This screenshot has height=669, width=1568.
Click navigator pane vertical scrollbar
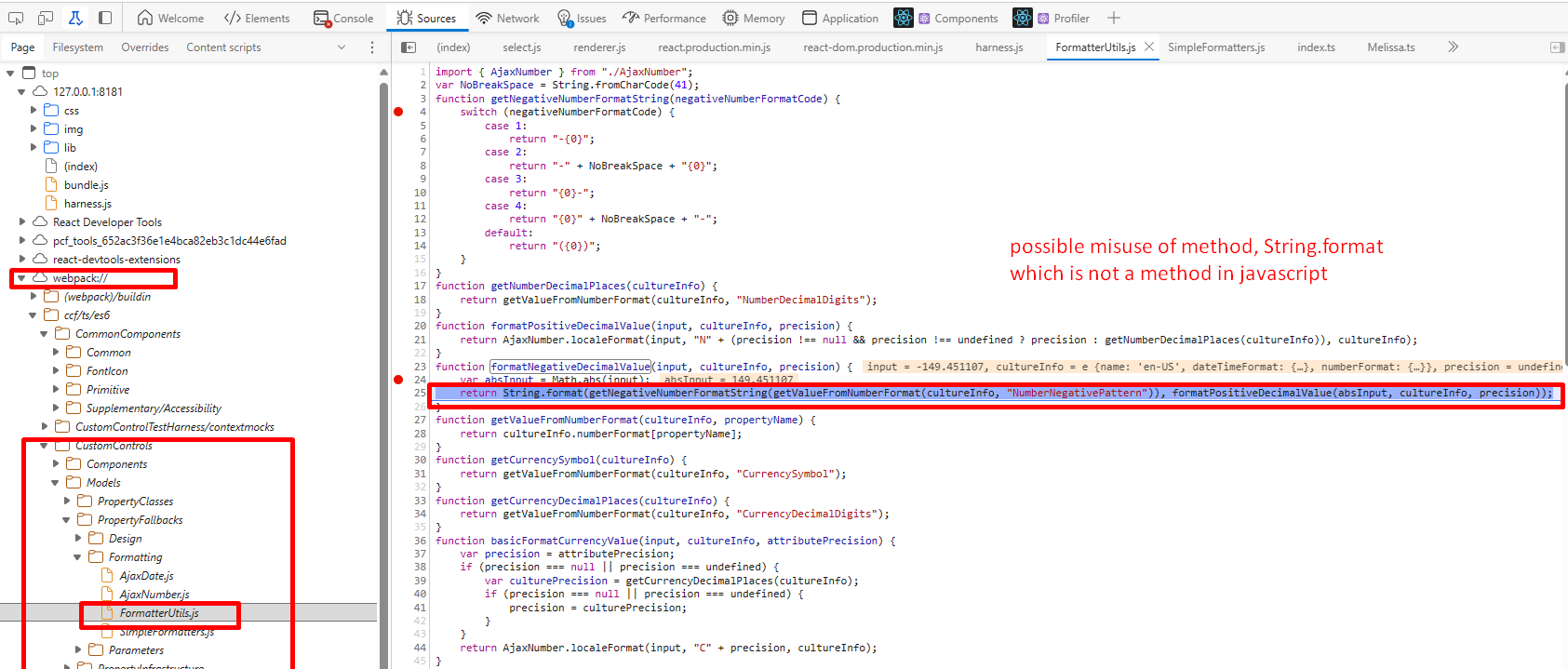click(383, 372)
